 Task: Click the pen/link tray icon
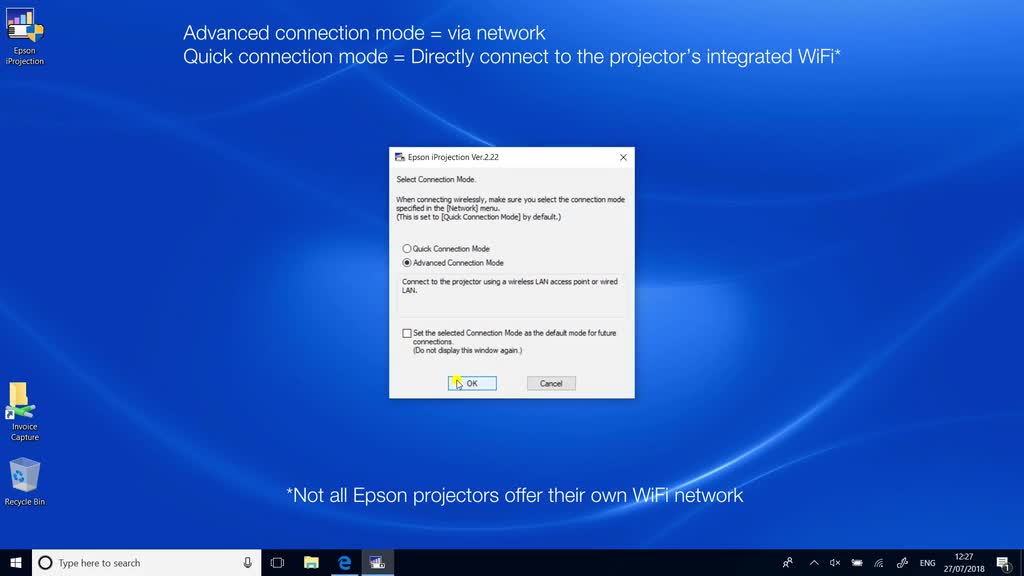[x=903, y=562]
